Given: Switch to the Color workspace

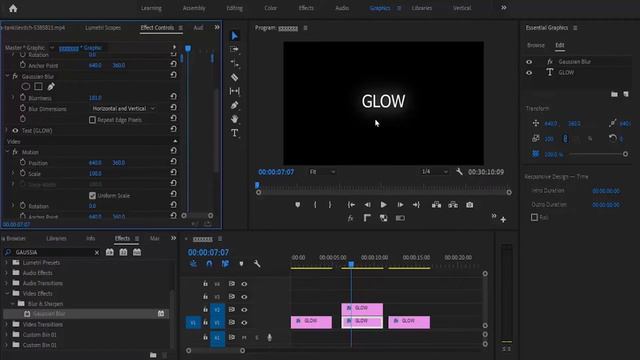Looking at the screenshot, I should [270, 8].
